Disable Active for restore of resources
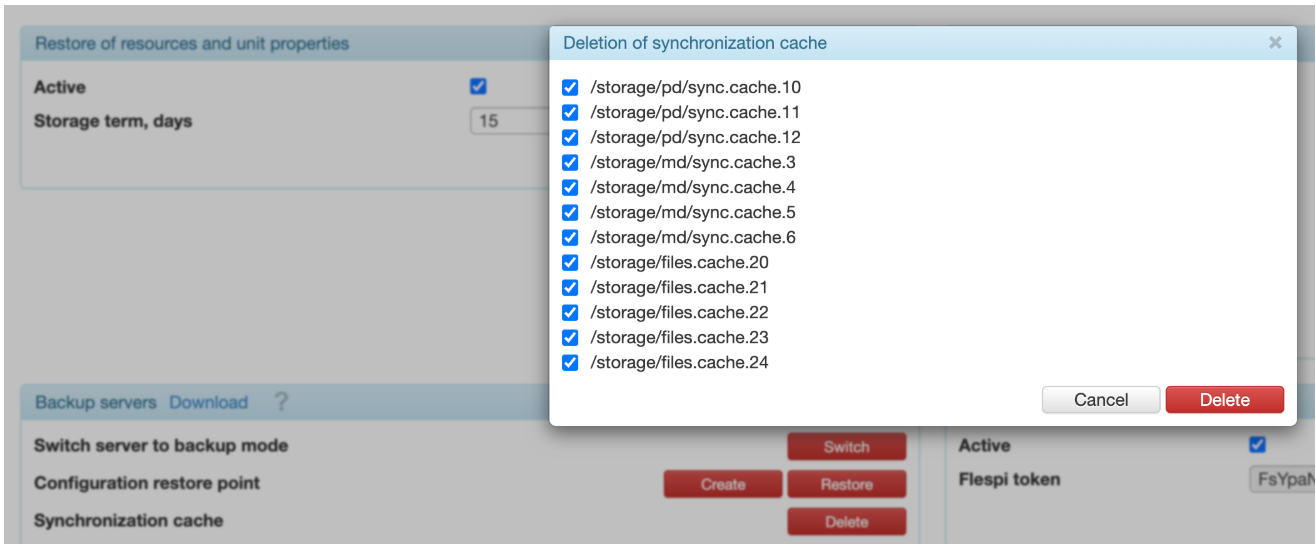The image size is (1316, 545). point(478,87)
